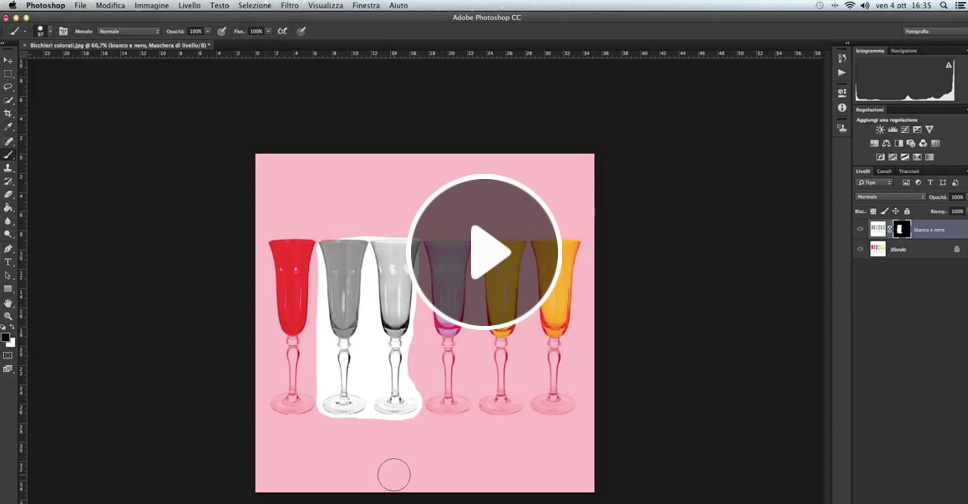Screen dimensions: 968x504
Task: Open the Brush panel toggle icon in options bar
Action: pyautogui.click(x=63, y=31)
